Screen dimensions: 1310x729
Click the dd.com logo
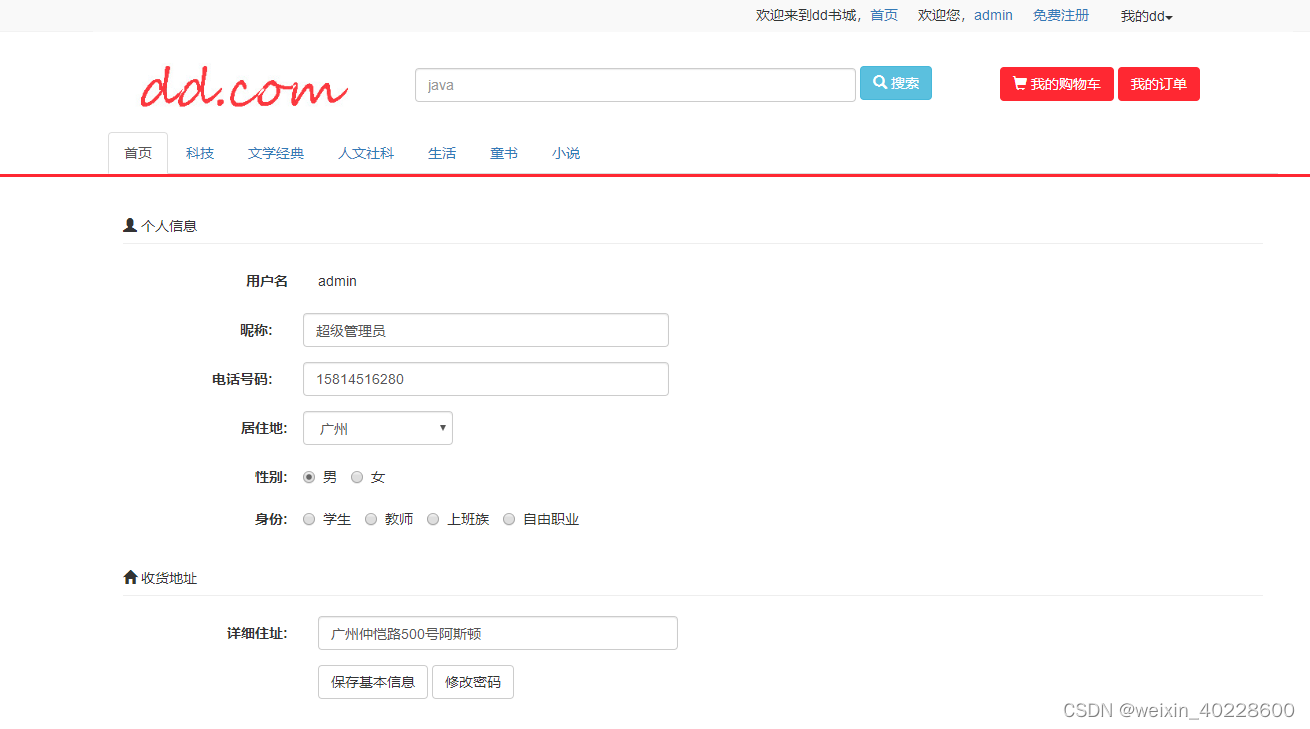click(244, 88)
